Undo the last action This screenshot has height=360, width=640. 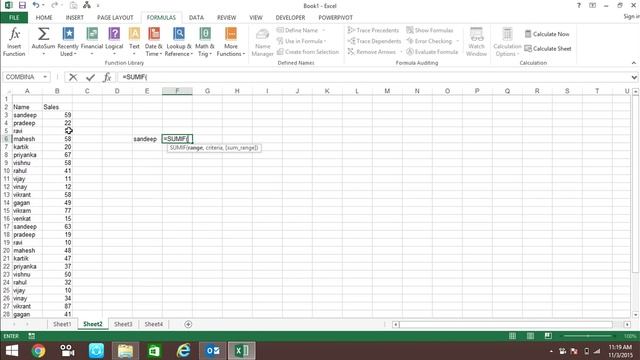click(36, 5)
